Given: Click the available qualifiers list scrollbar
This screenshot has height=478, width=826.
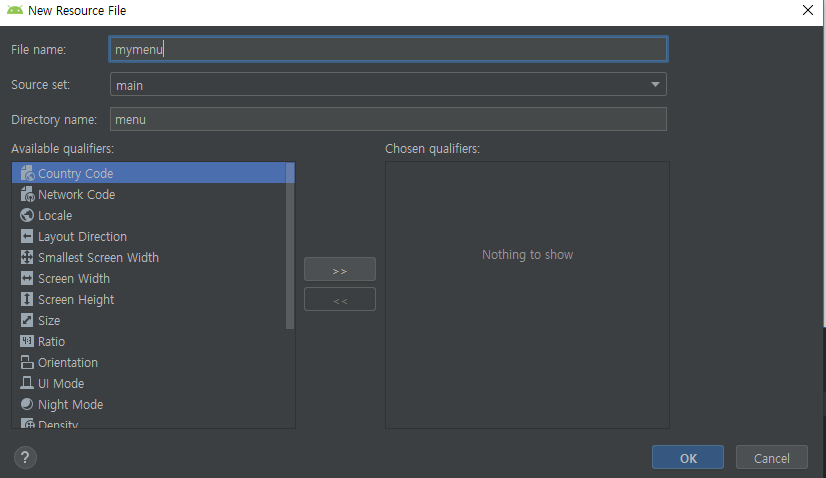Looking at the screenshot, I should 290,246.
